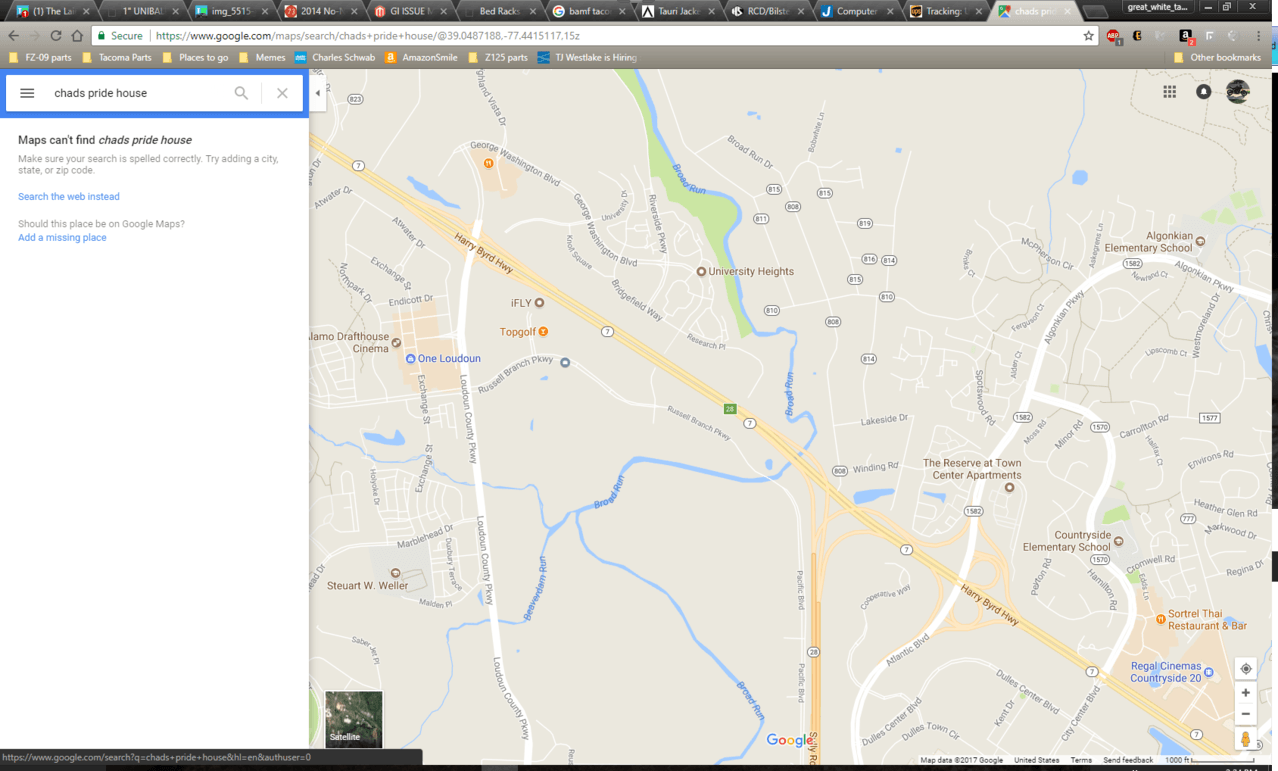Viewport: 1278px width, 771px height.
Task: Switch to the 'Bed Racks' tab
Action: coord(499,12)
